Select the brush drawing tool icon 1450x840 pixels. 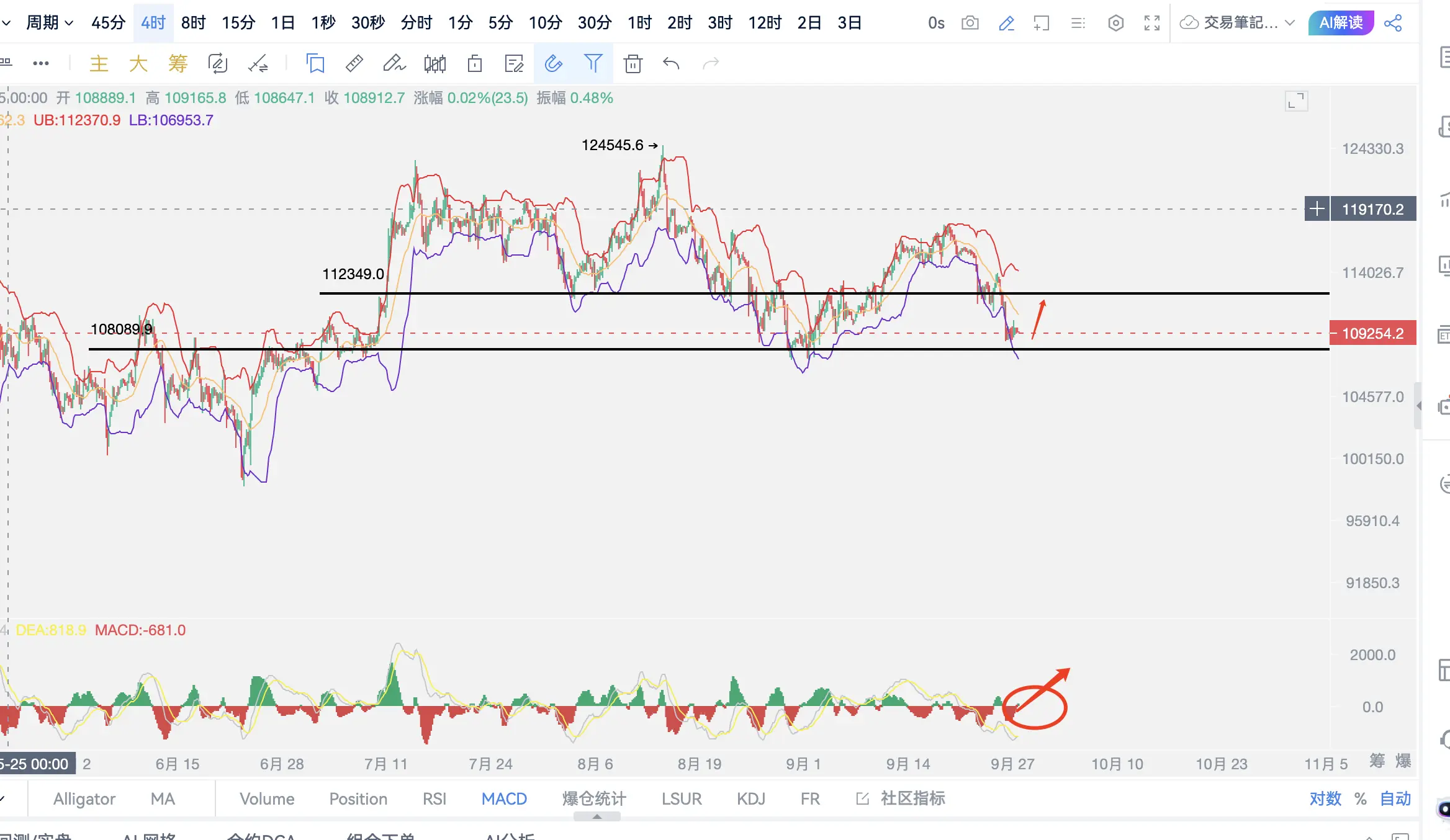394,63
